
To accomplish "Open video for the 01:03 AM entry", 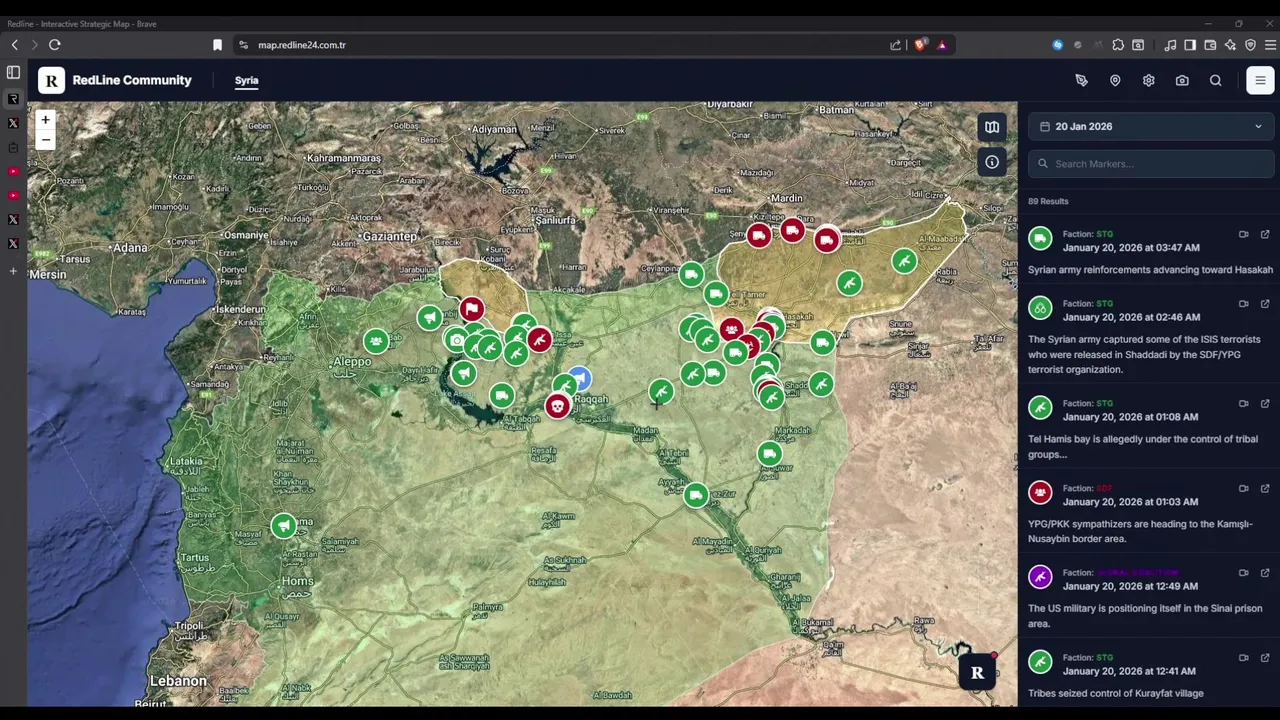I will tap(1243, 488).
